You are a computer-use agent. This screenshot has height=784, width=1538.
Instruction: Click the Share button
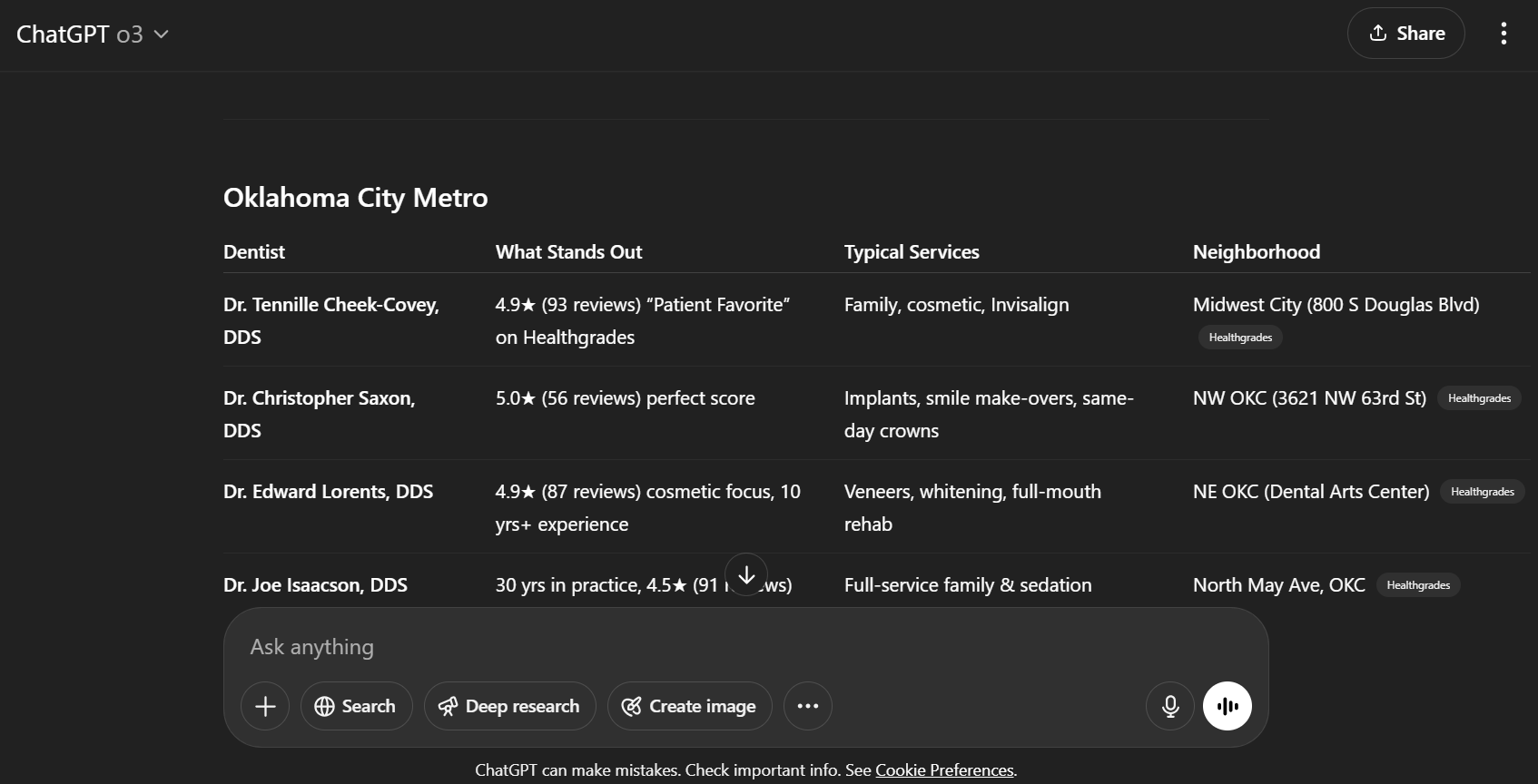[1405, 34]
